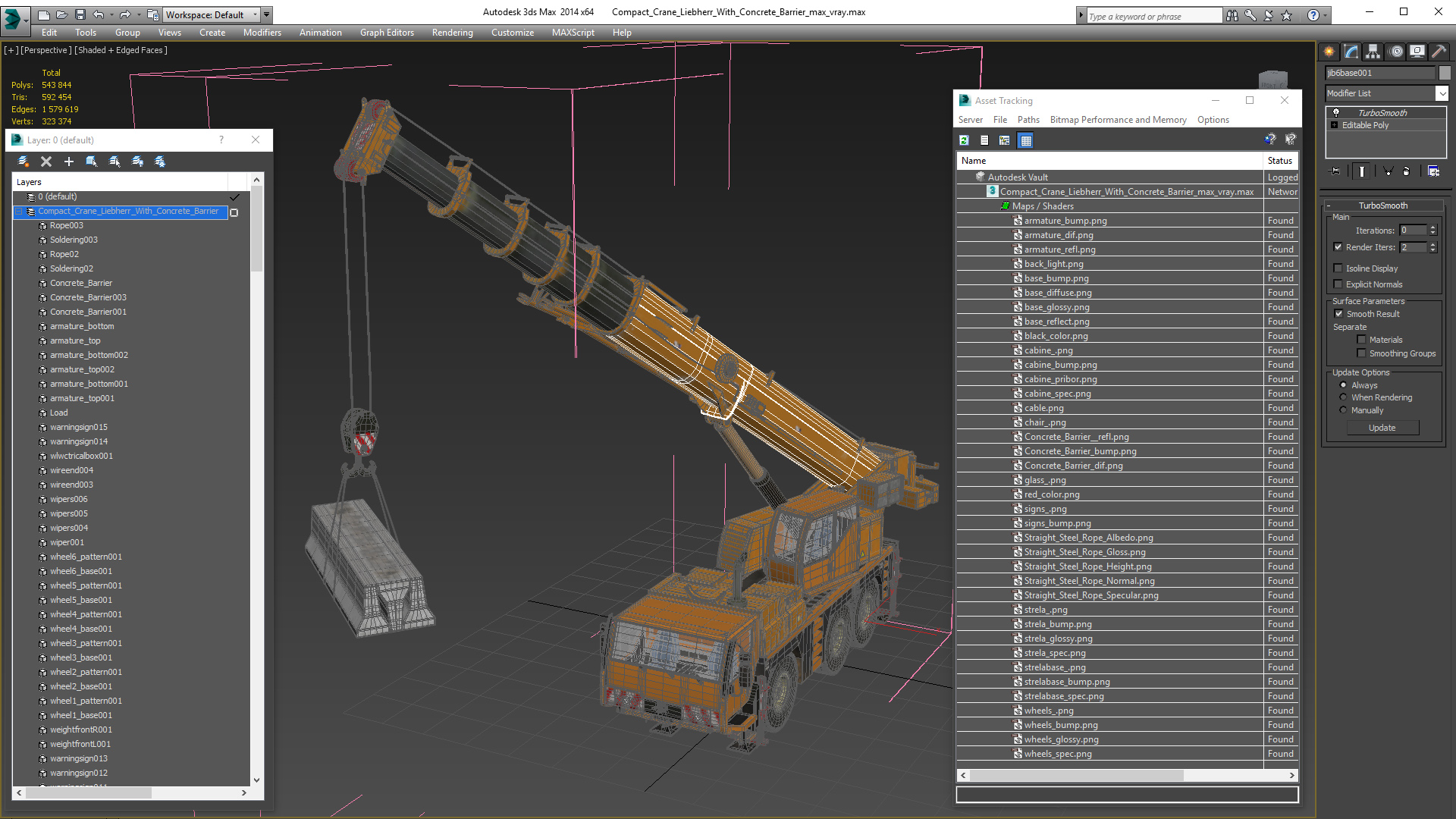The width and height of the screenshot is (1456, 819).
Task: Click the Save File floppy icon
Action: (80, 14)
